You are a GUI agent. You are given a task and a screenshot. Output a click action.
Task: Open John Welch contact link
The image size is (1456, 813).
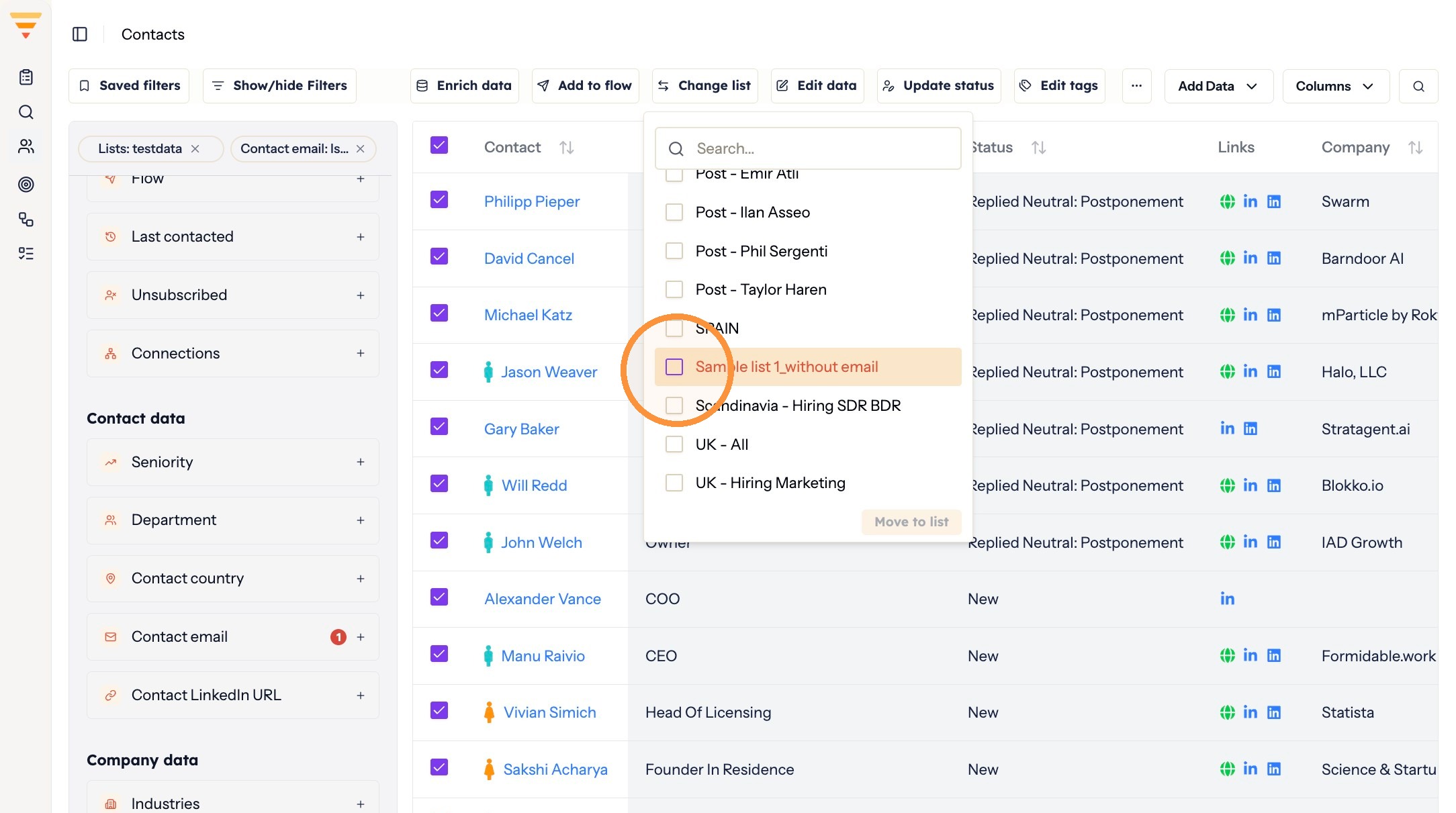[541, 542]
